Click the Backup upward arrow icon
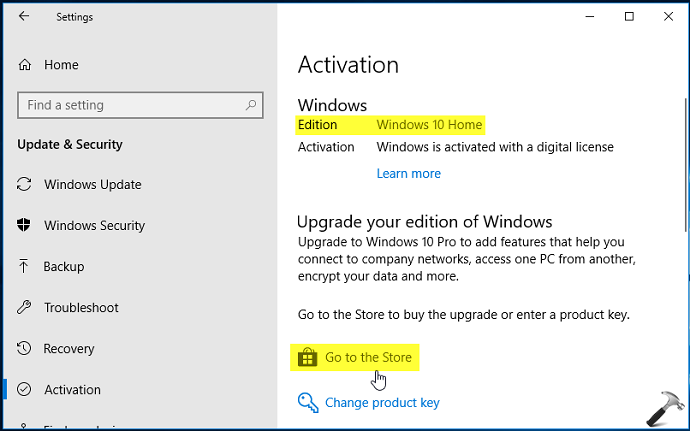Viewport: 690px width, 431px height. tap(23, 266)
